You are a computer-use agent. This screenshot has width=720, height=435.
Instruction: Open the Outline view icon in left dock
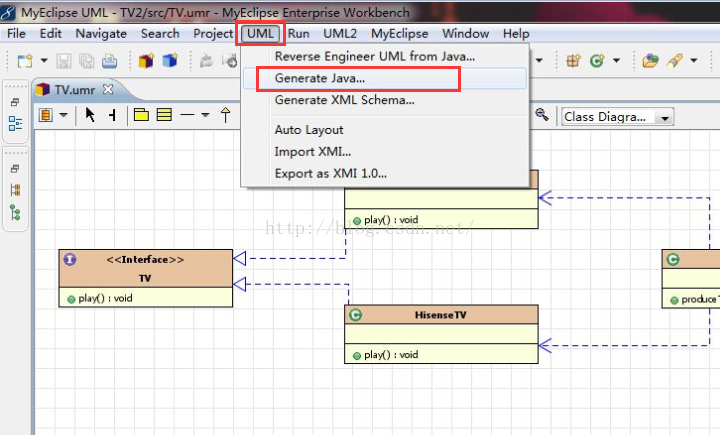[x=15, y=123]
